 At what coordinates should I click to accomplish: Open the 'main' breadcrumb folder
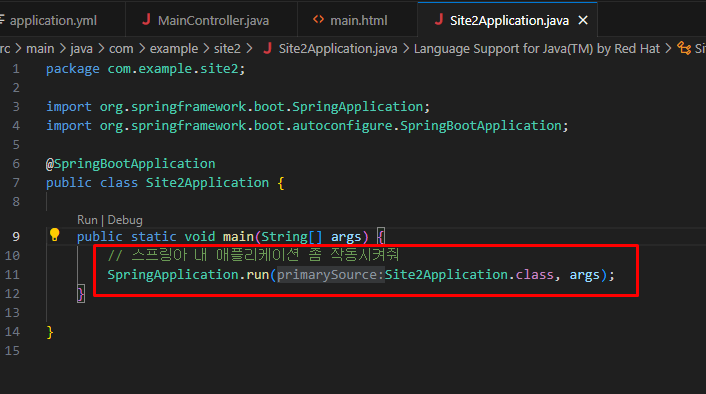coord(40,49)
